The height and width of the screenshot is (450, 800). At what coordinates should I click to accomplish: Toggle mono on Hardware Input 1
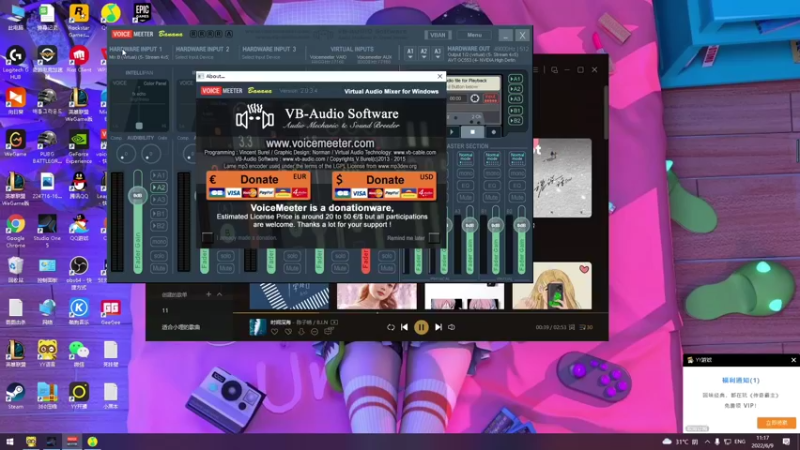click(159, 241)
